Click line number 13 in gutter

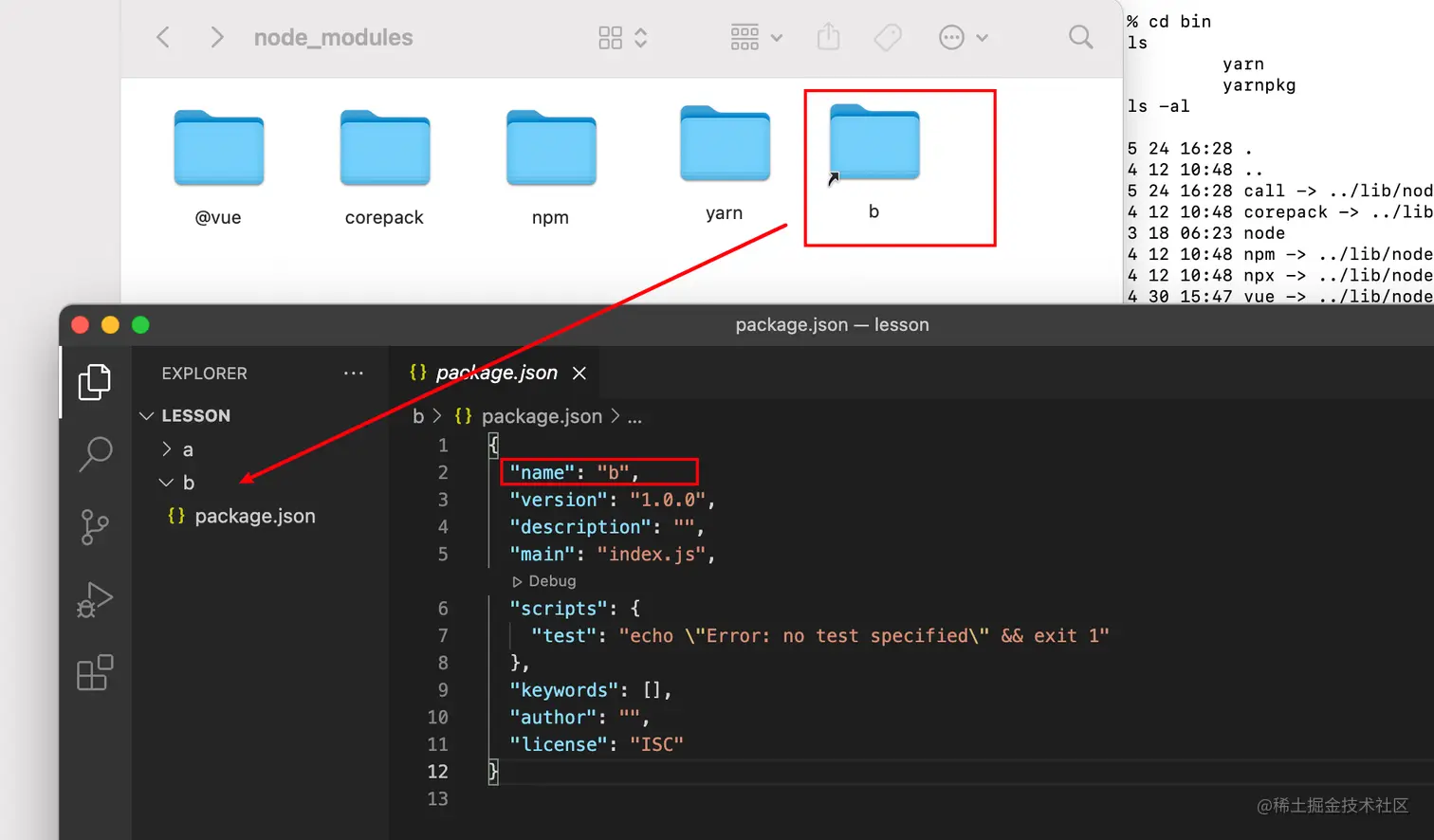click(x=437, y=799)
